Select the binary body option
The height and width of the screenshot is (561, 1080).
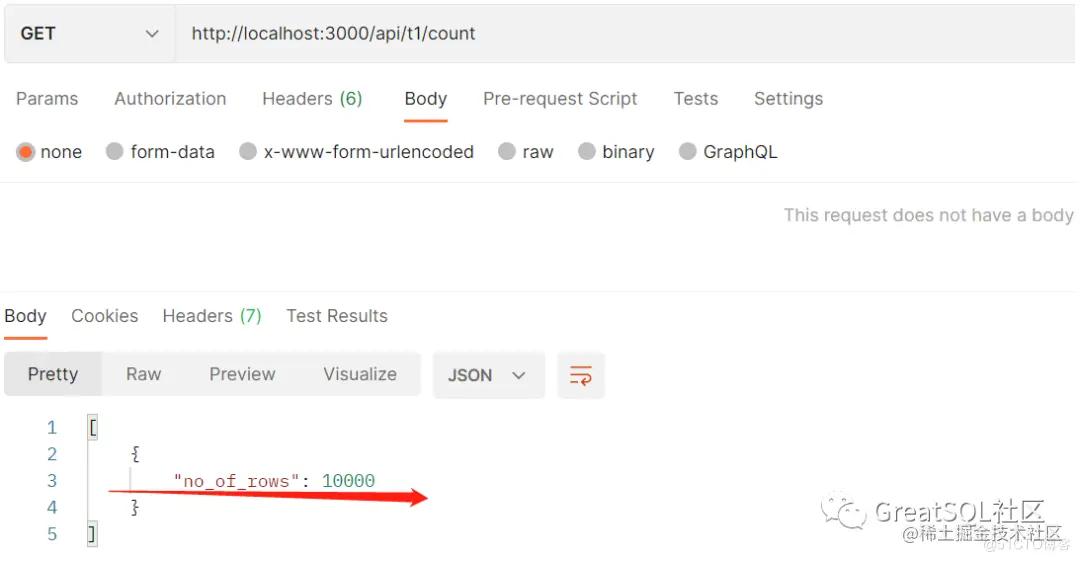click(x=616, y=152)
